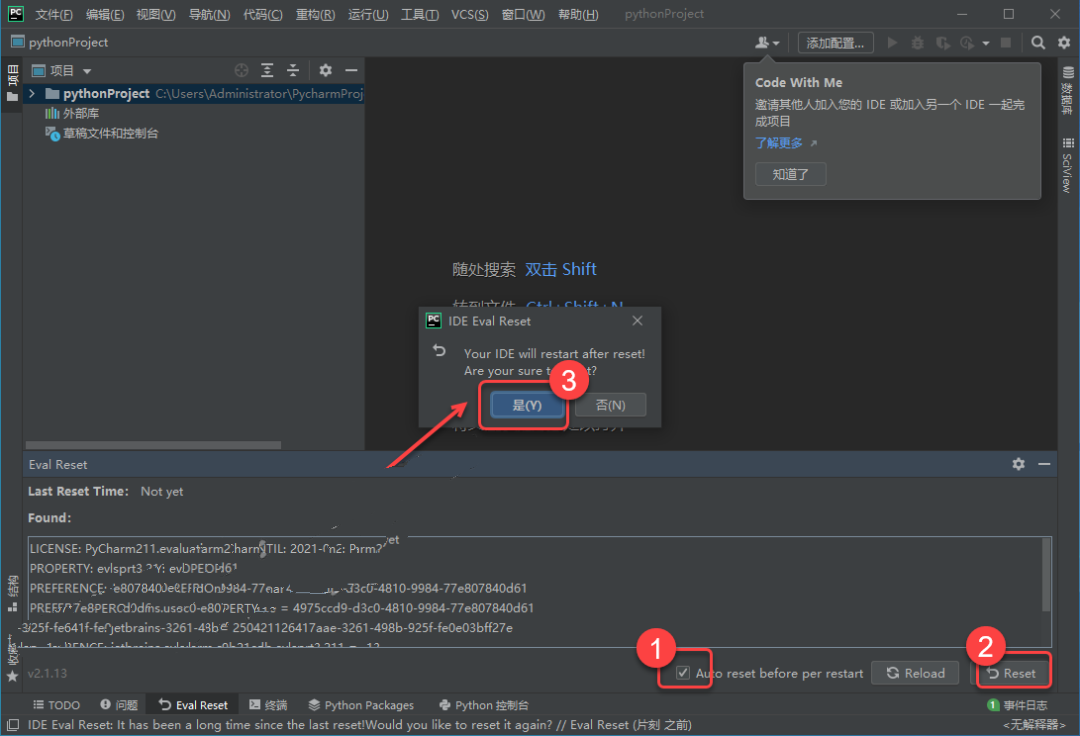Viewport: 1080px width, 736px height.
Task: Close the IDE Eval Reset dialog
Action: tap(638, 321)
